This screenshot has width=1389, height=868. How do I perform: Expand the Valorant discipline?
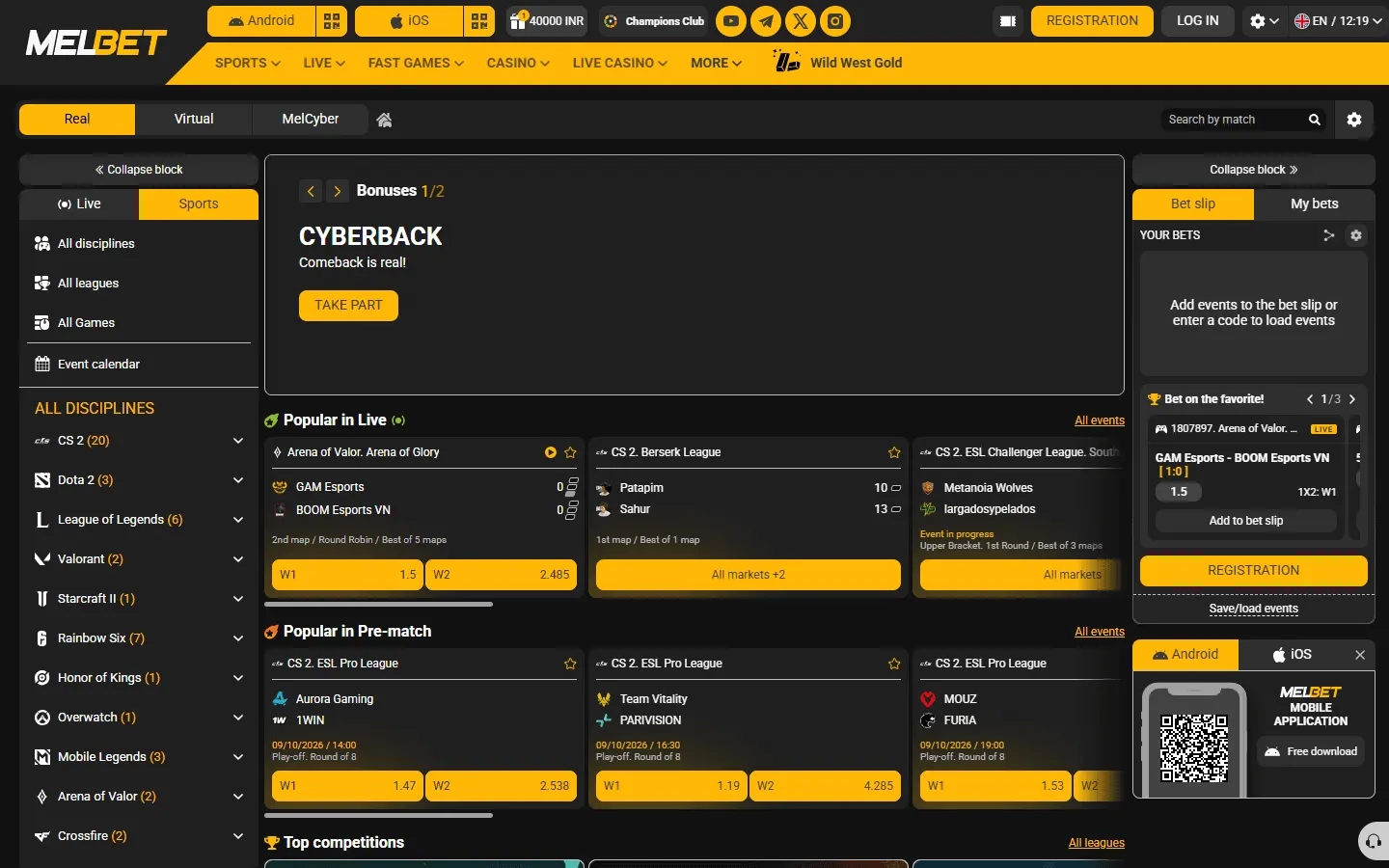pos(238,559)
